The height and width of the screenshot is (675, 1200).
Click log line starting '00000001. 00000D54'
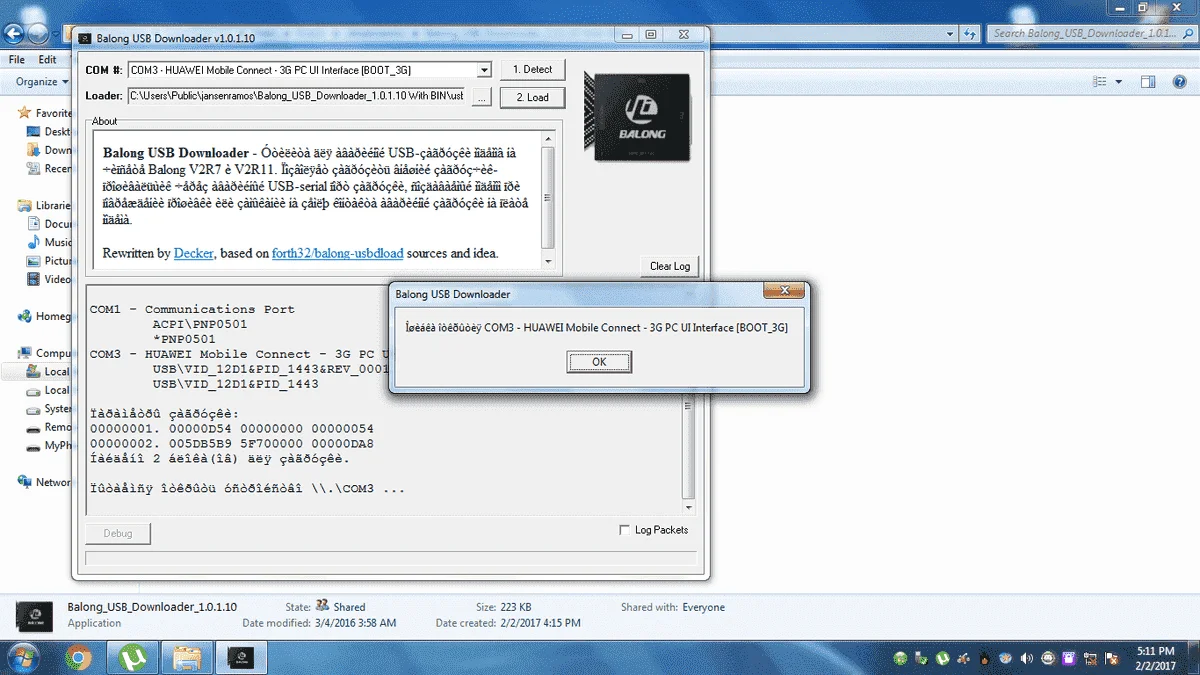click(x=231, y=429)
